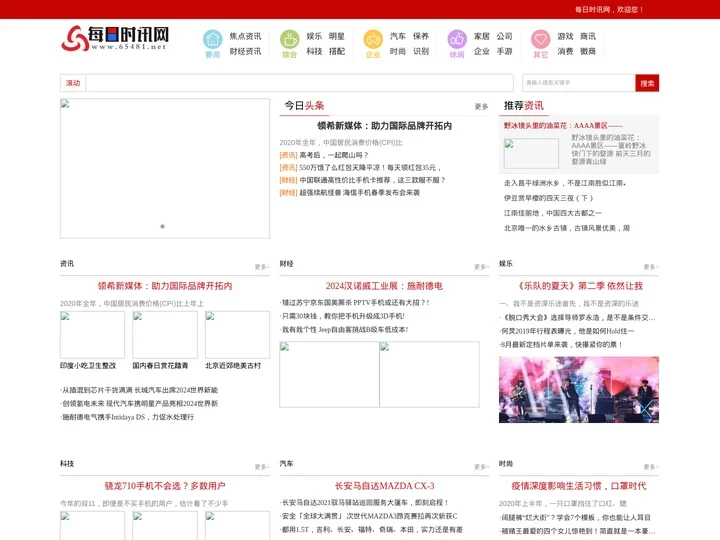The width and height of the screenshot is (720, 540).
Task: Click the 国内春日赏花踏青 caption link
Action: [160, 366]
